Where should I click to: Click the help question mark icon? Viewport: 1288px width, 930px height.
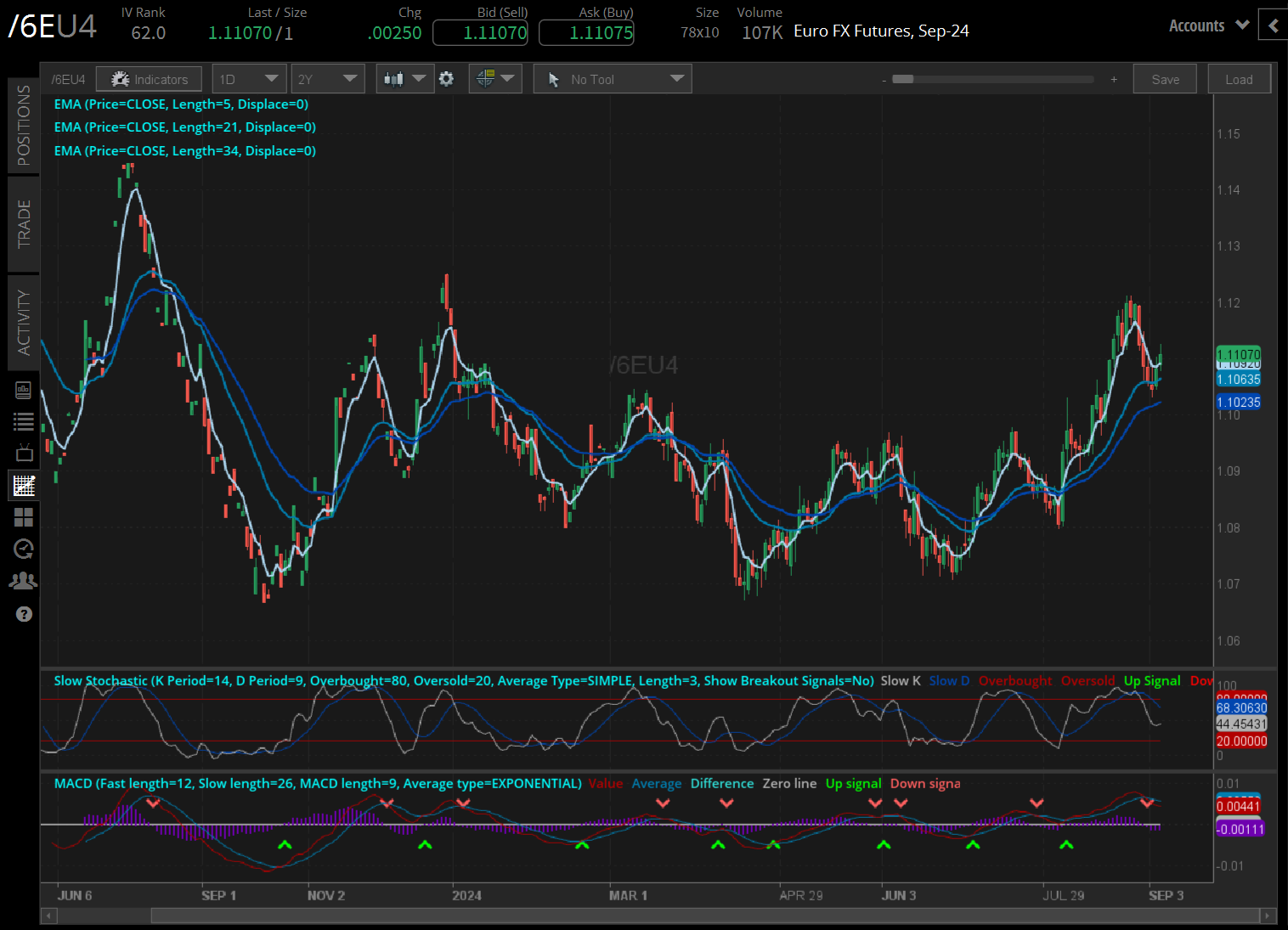[x=23, y=614]
